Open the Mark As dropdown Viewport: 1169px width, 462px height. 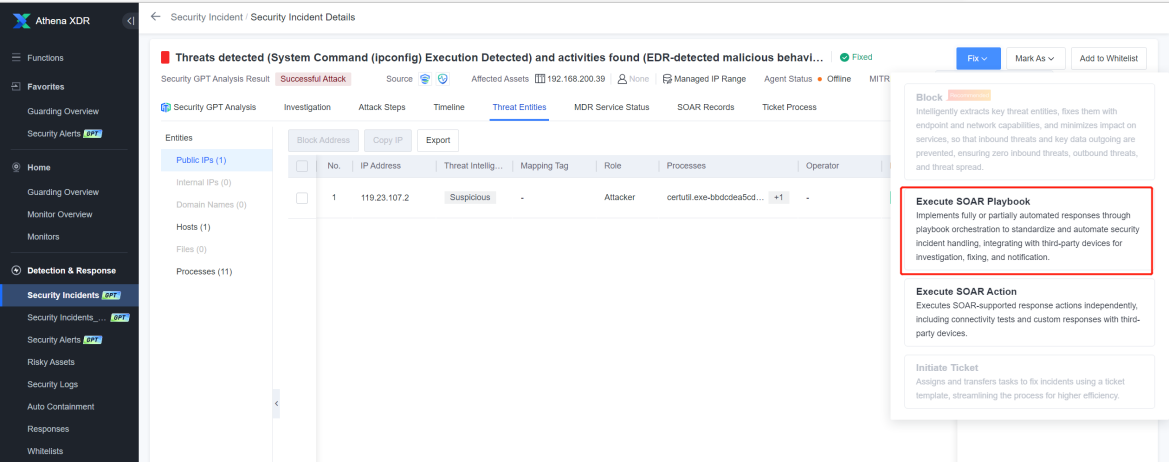click(1036, 58)
